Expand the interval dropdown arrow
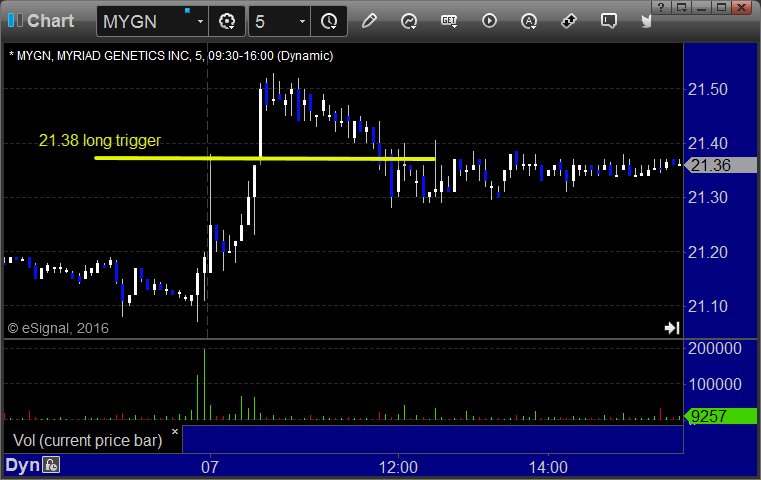This screenshot has height=480, width=761. pos(302,21)
